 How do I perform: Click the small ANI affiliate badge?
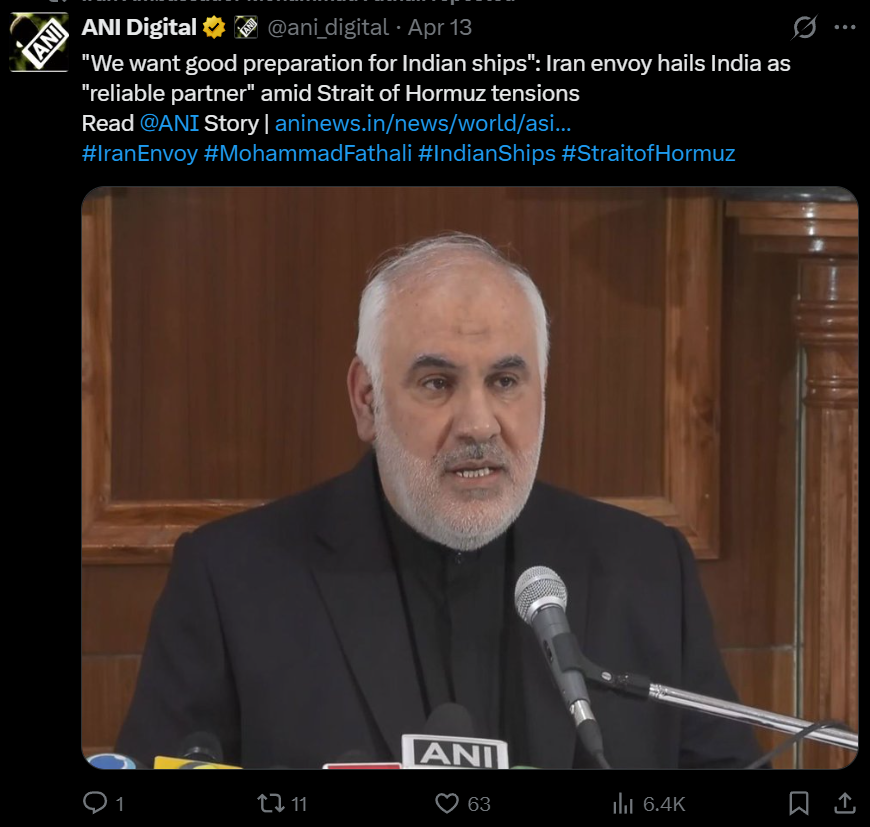(x=246, y=27)
